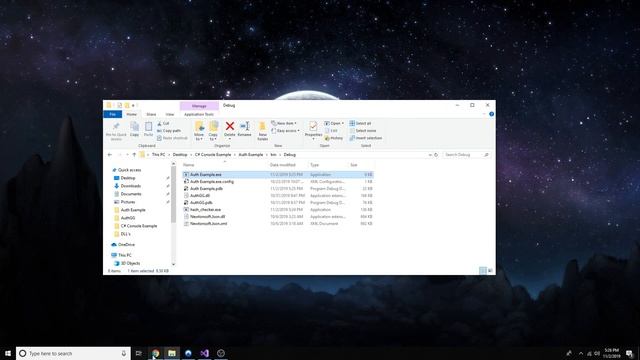
Task: Click the Help question mark icon
Action: point(491,114)
